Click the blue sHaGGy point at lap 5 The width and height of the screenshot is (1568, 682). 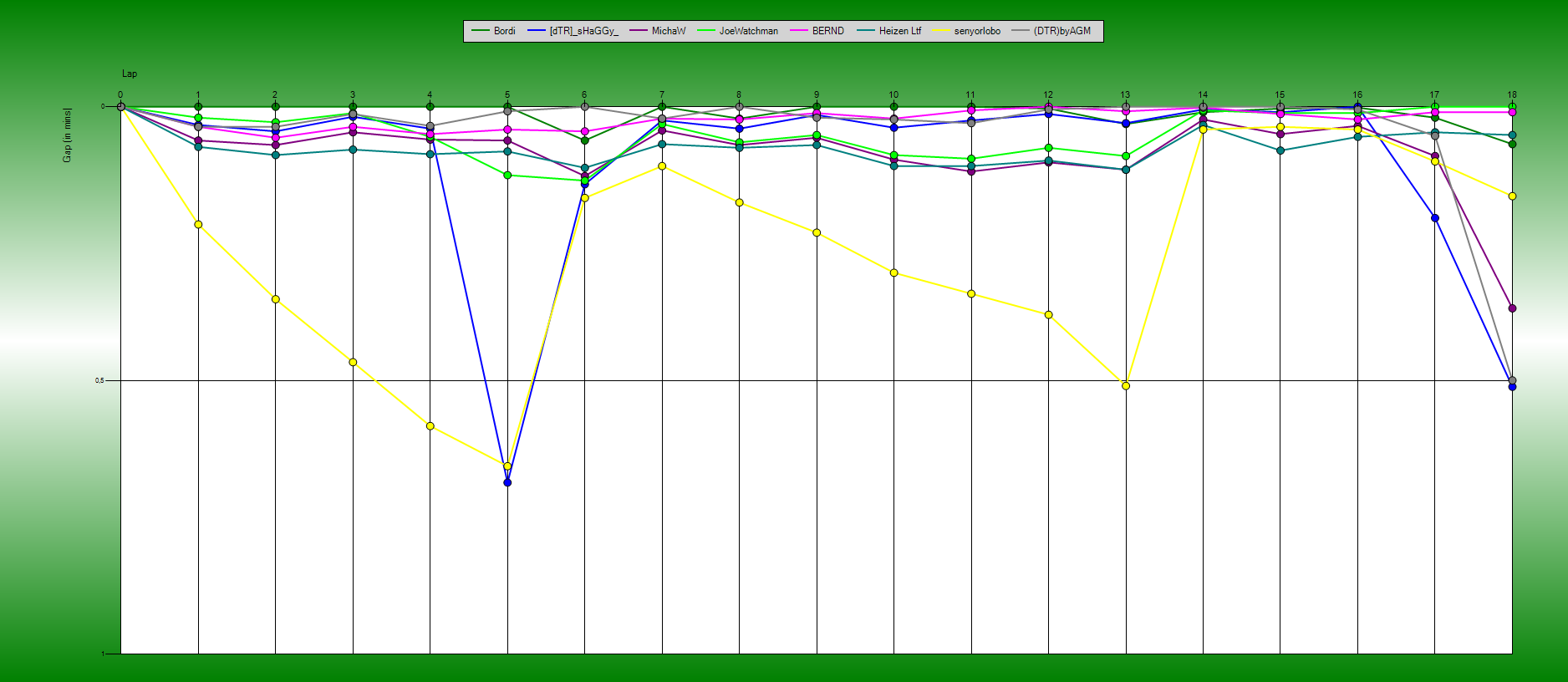coord(507,482)
